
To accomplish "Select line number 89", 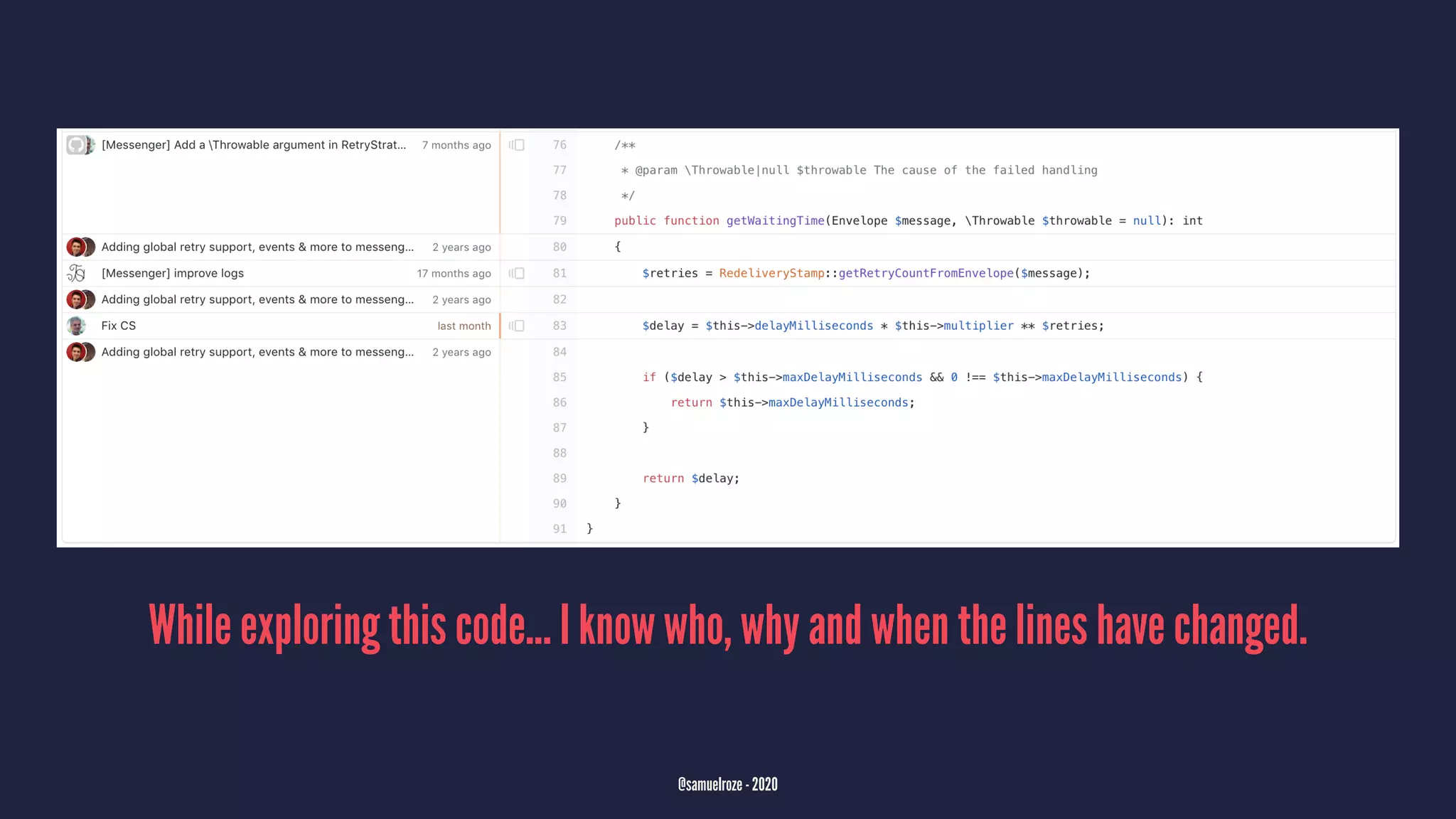I will [560, 478].
